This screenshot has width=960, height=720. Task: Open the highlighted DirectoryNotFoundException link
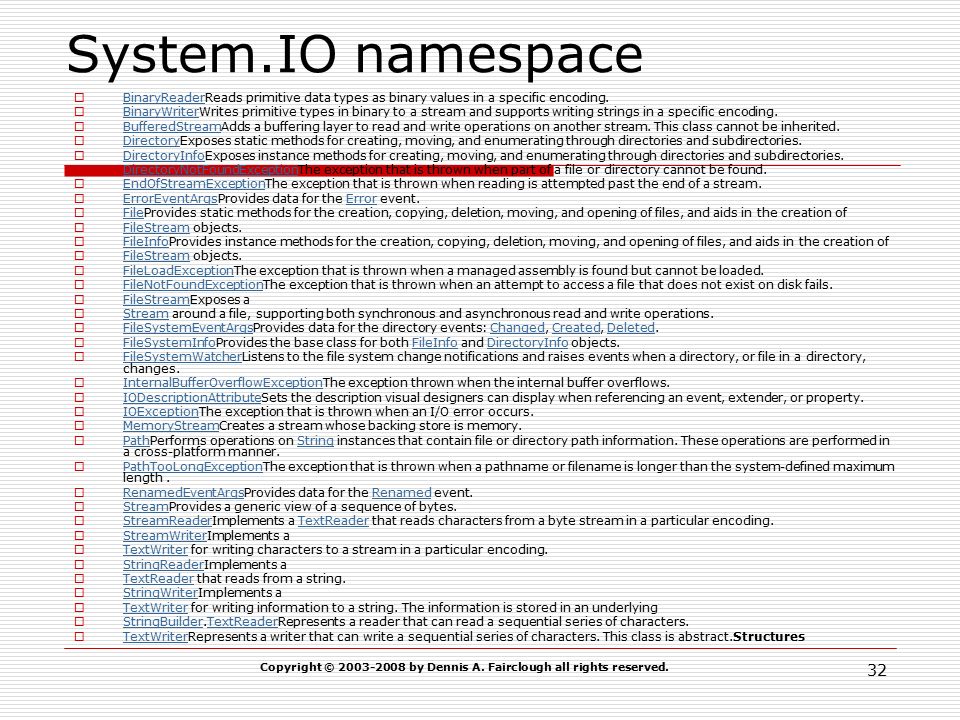click(210, 170)
